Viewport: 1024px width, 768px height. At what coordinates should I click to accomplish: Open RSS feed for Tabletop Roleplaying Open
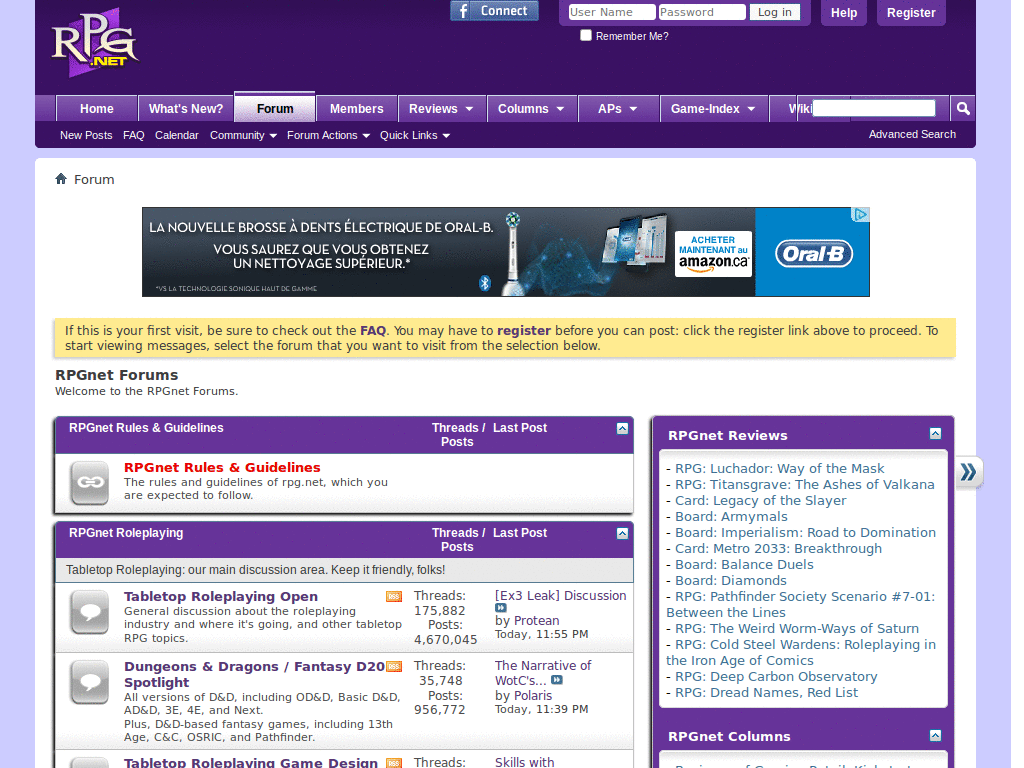click(x=394, y=596)
